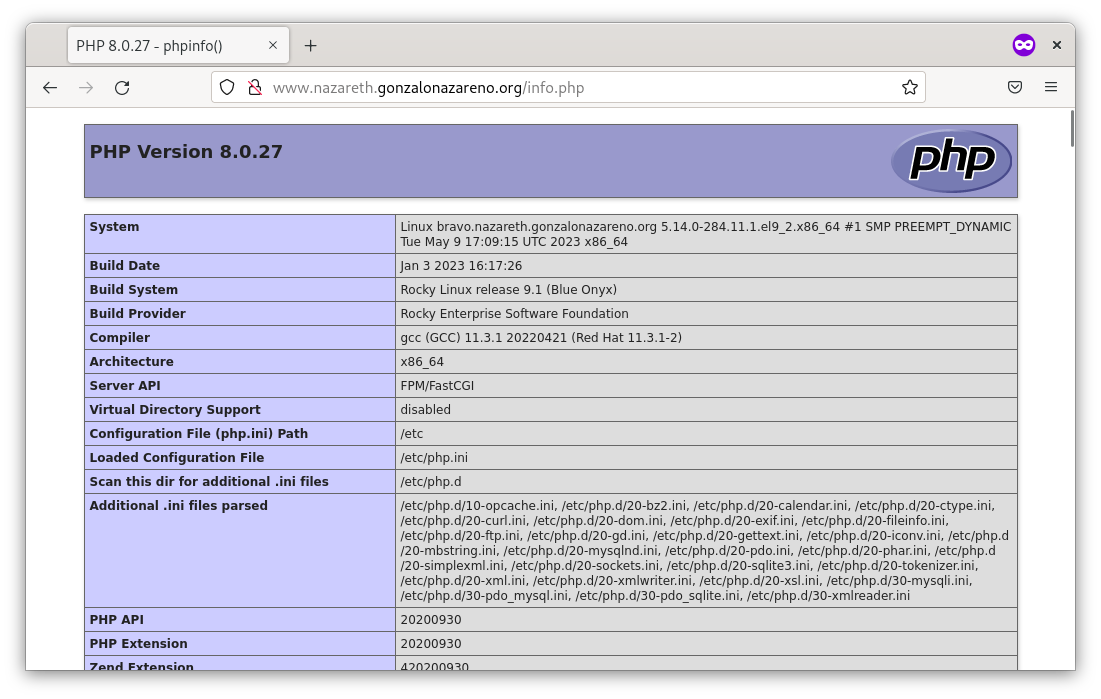The width and height of the screenshot is (1101, 699).
Task: Open the Save to Pocket icon
Action: (1014, 88)
